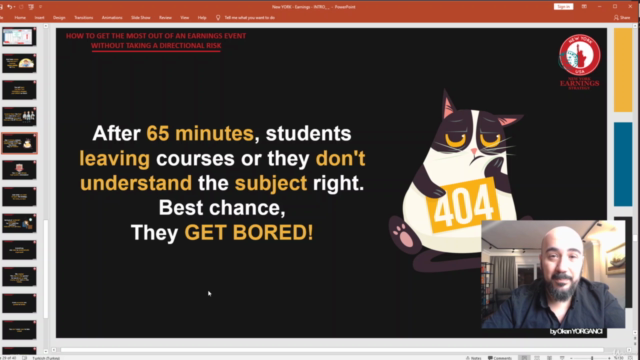Click the Sign in button
The height and width of the screenshot is (360, 640).
click(563, 7)
